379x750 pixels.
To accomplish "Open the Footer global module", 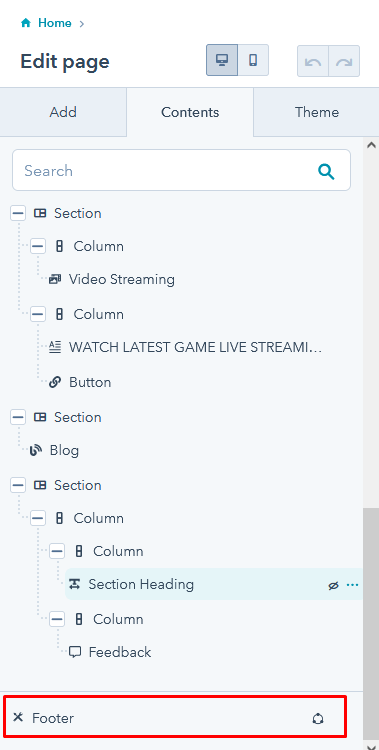I will tap(174, 717).
